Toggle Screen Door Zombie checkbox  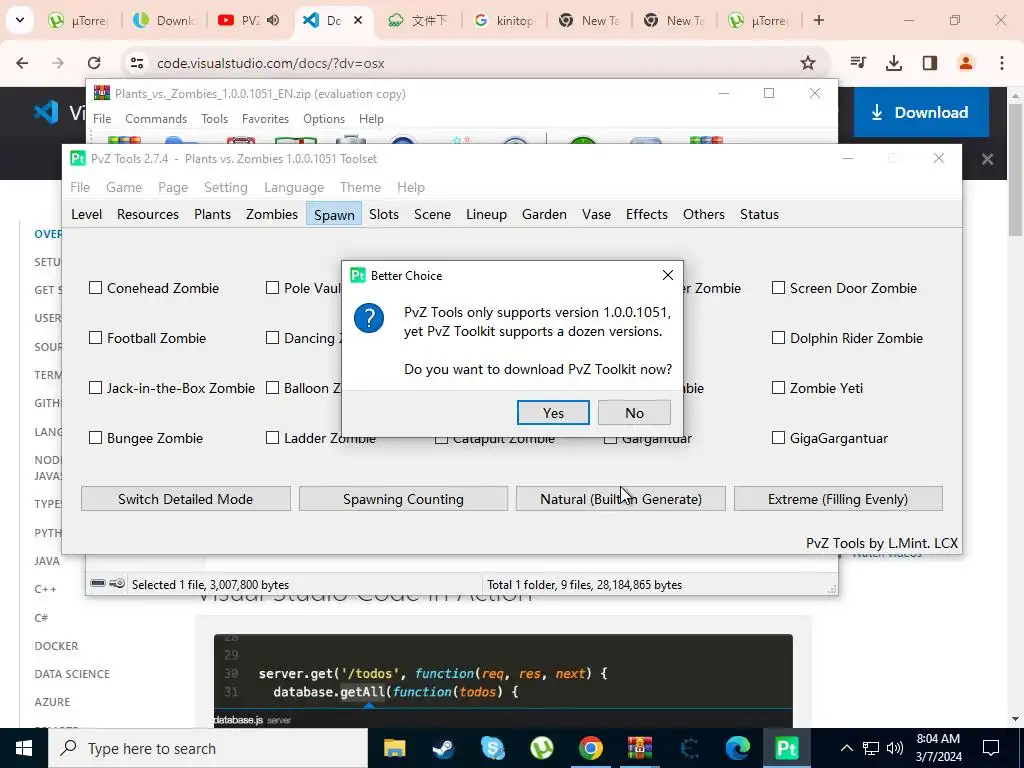coord(778,288)
